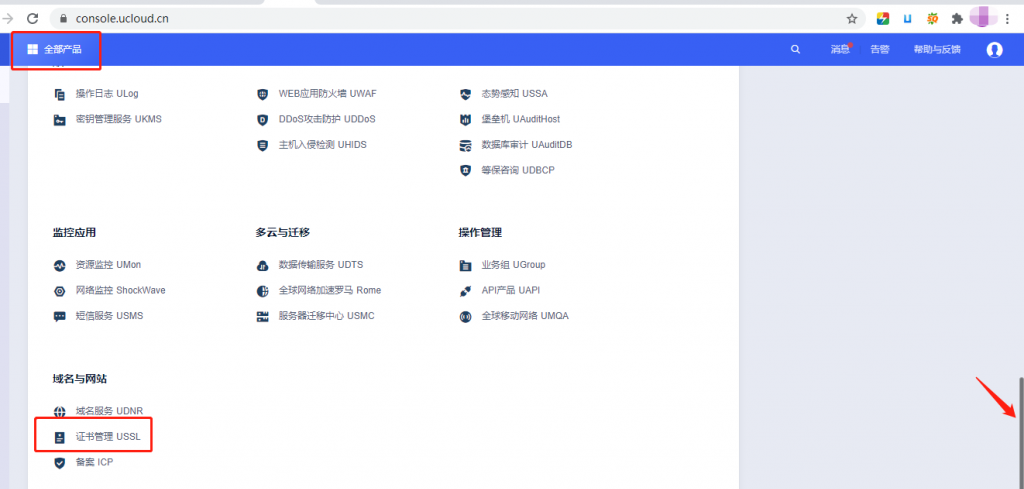
Task: Click the 全球网络加速罗马 Rome icon
Action: (263, 291)
